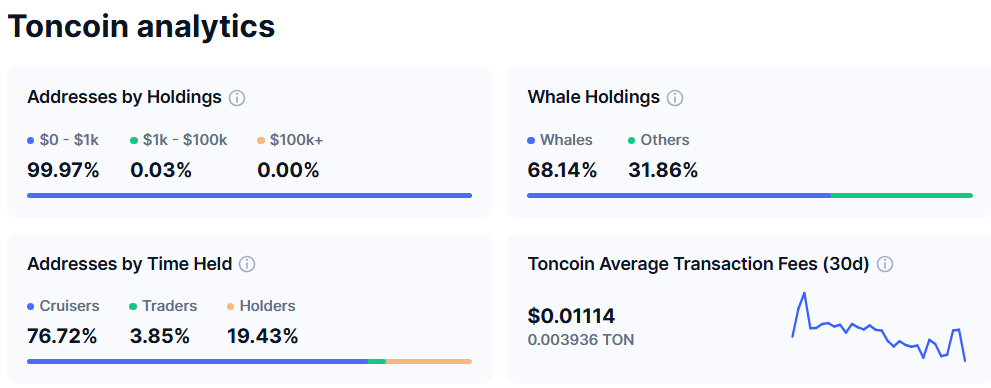Click the blue Whales legend dot

(531, 141)
